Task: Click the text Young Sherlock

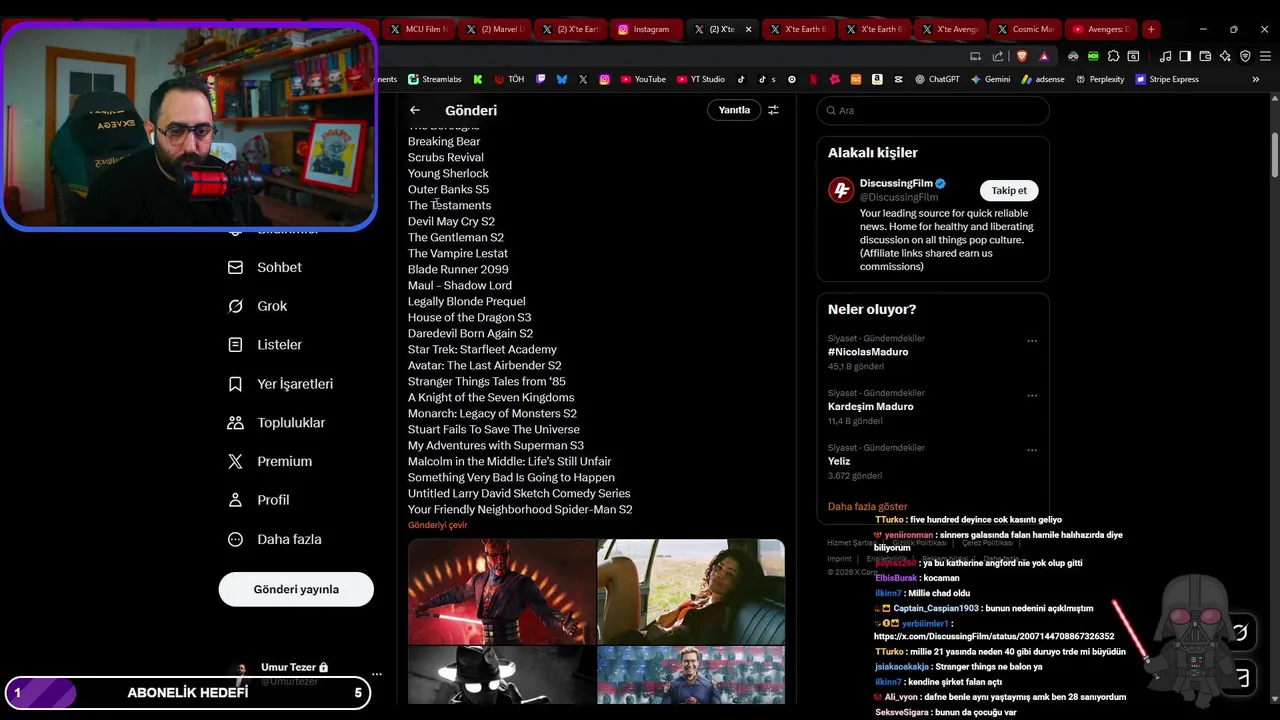Action: coord(448,173)
